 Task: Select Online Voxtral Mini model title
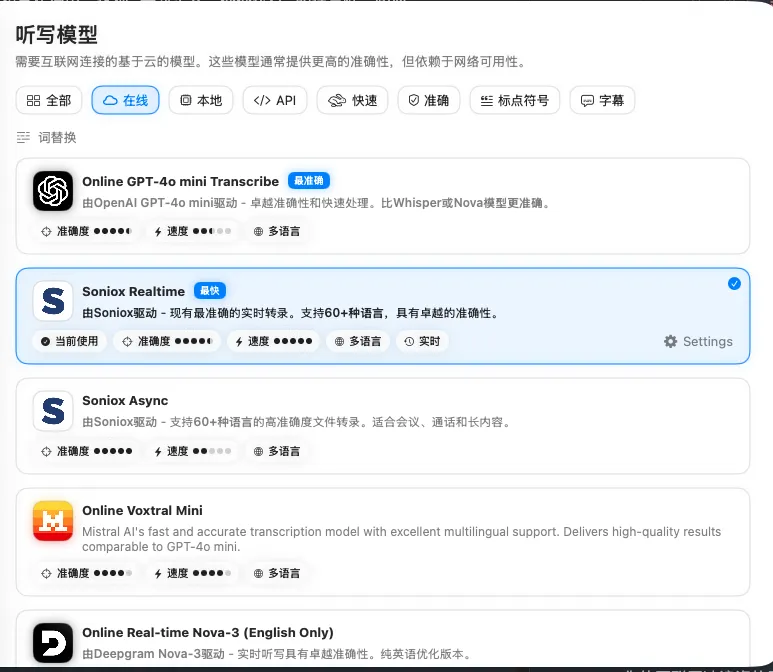pyautogui.click(x=142, y=511)
